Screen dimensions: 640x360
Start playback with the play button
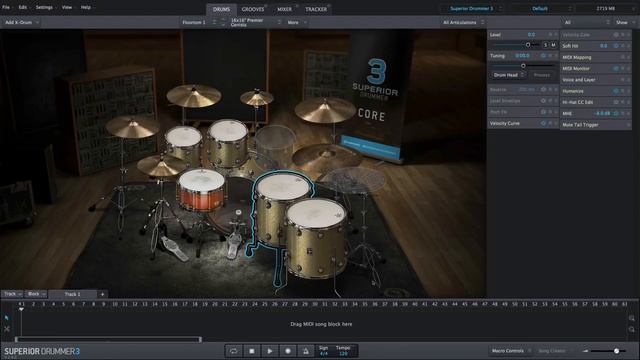(270, 351)
